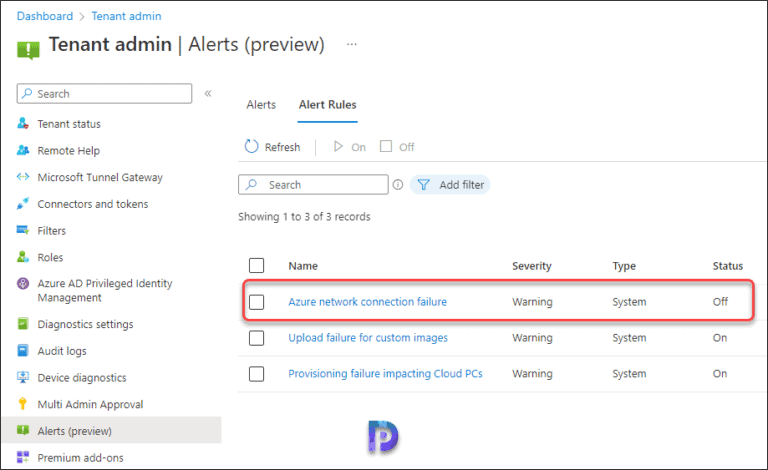Viewport: 768px width, 470px height.
Task: Click the Tenant status icon
Action: 23,123
